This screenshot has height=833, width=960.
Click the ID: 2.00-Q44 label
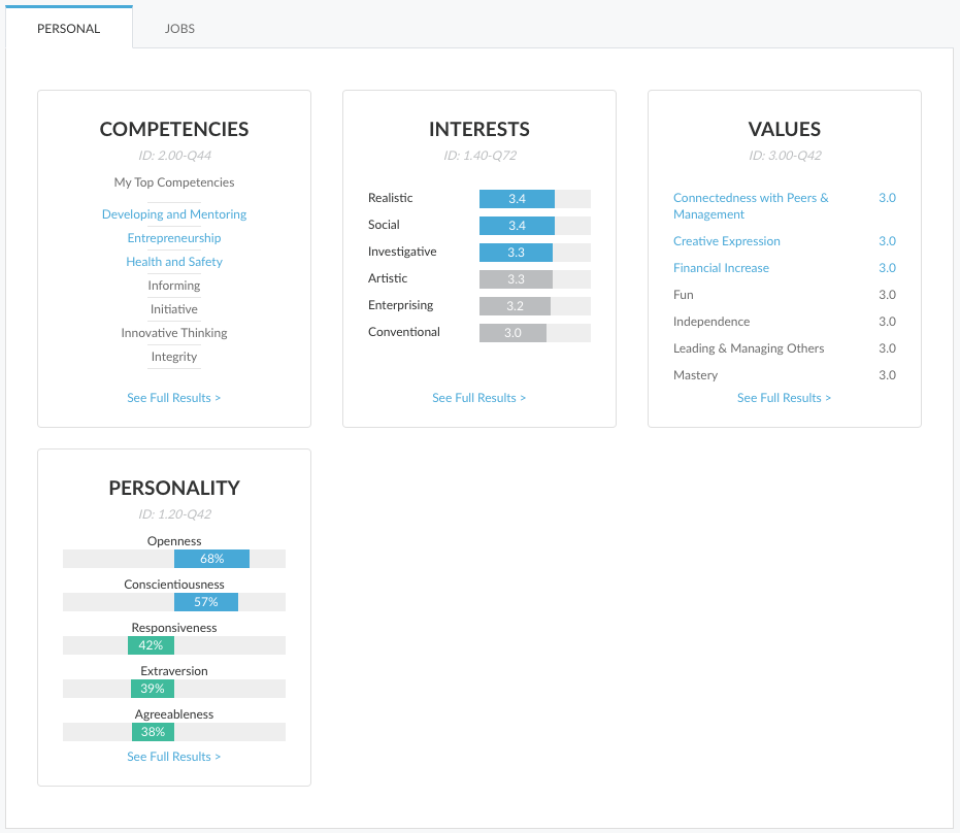click(x=174, y=155)
